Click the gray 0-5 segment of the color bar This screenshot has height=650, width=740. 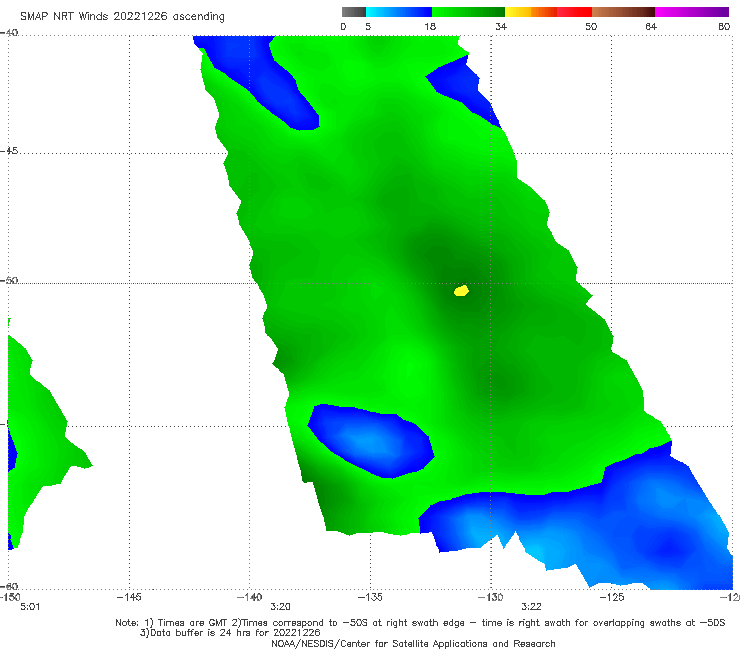[354, 12]
